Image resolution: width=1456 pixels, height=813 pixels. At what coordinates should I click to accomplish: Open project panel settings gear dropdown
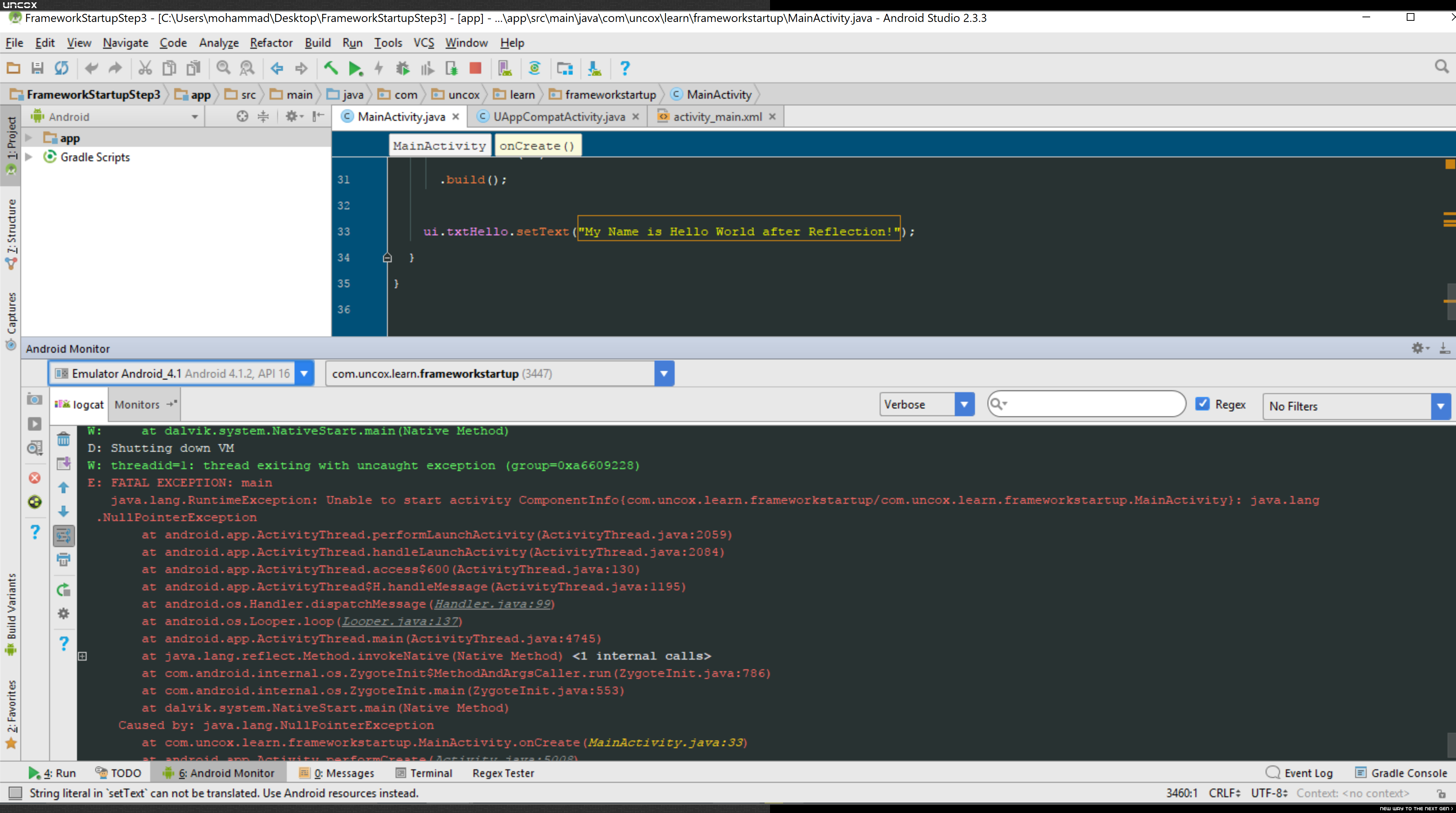pos(294,116)
